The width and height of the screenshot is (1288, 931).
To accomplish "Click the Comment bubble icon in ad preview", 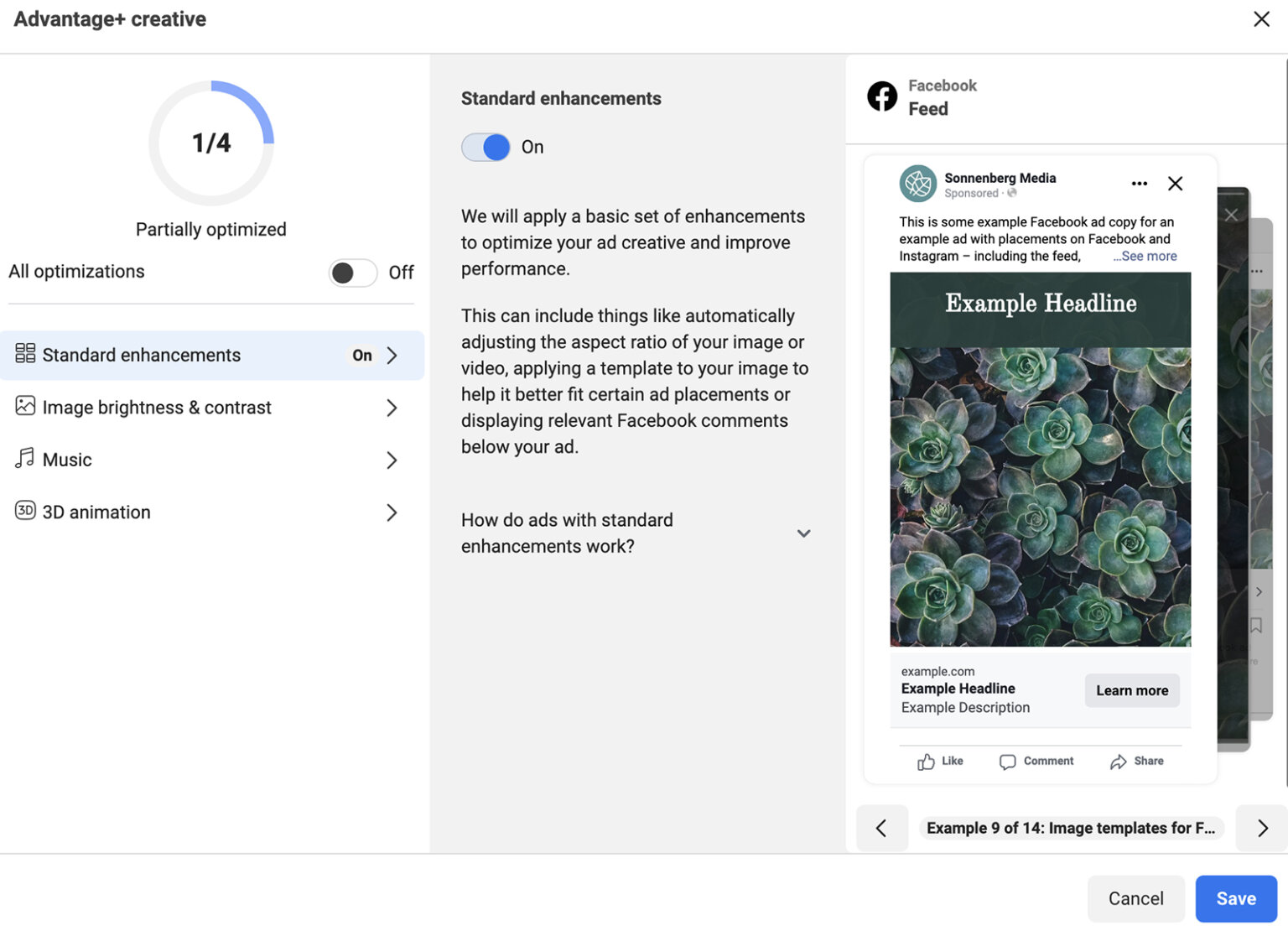I will pos(1007,762).
